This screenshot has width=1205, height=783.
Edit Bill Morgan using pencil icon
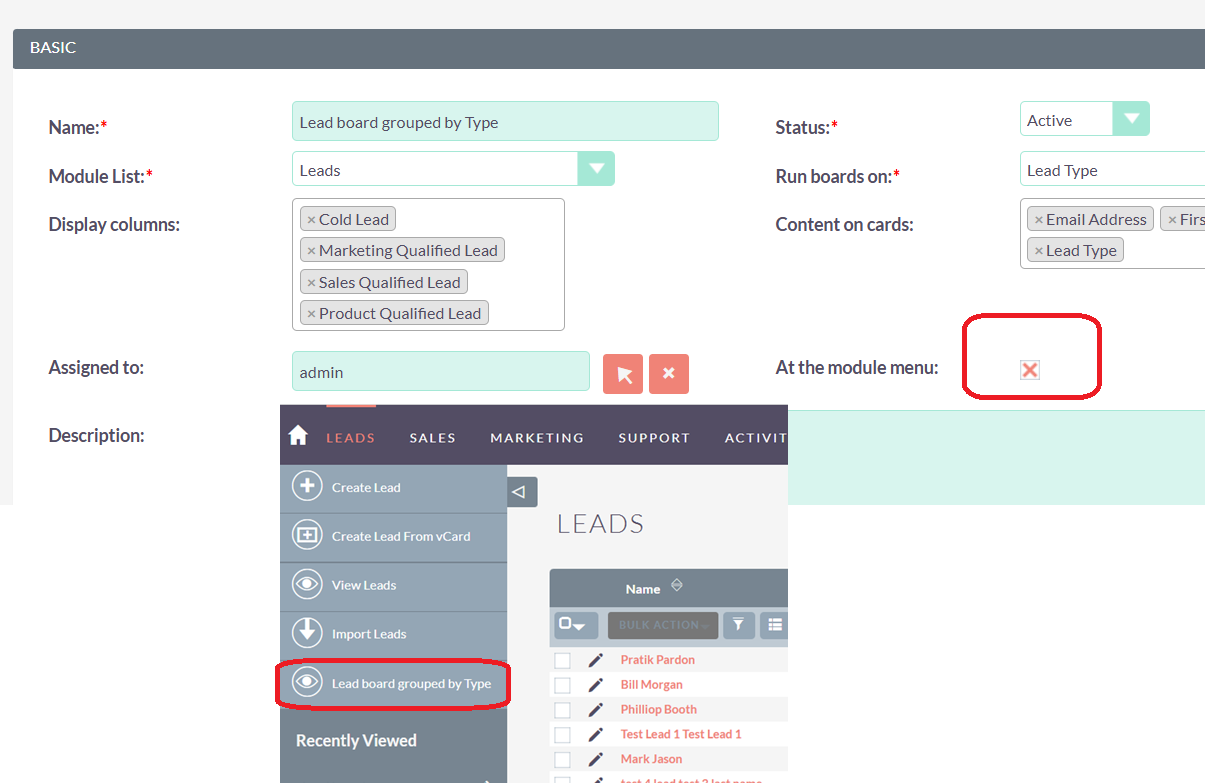click(x=596, y=685)
